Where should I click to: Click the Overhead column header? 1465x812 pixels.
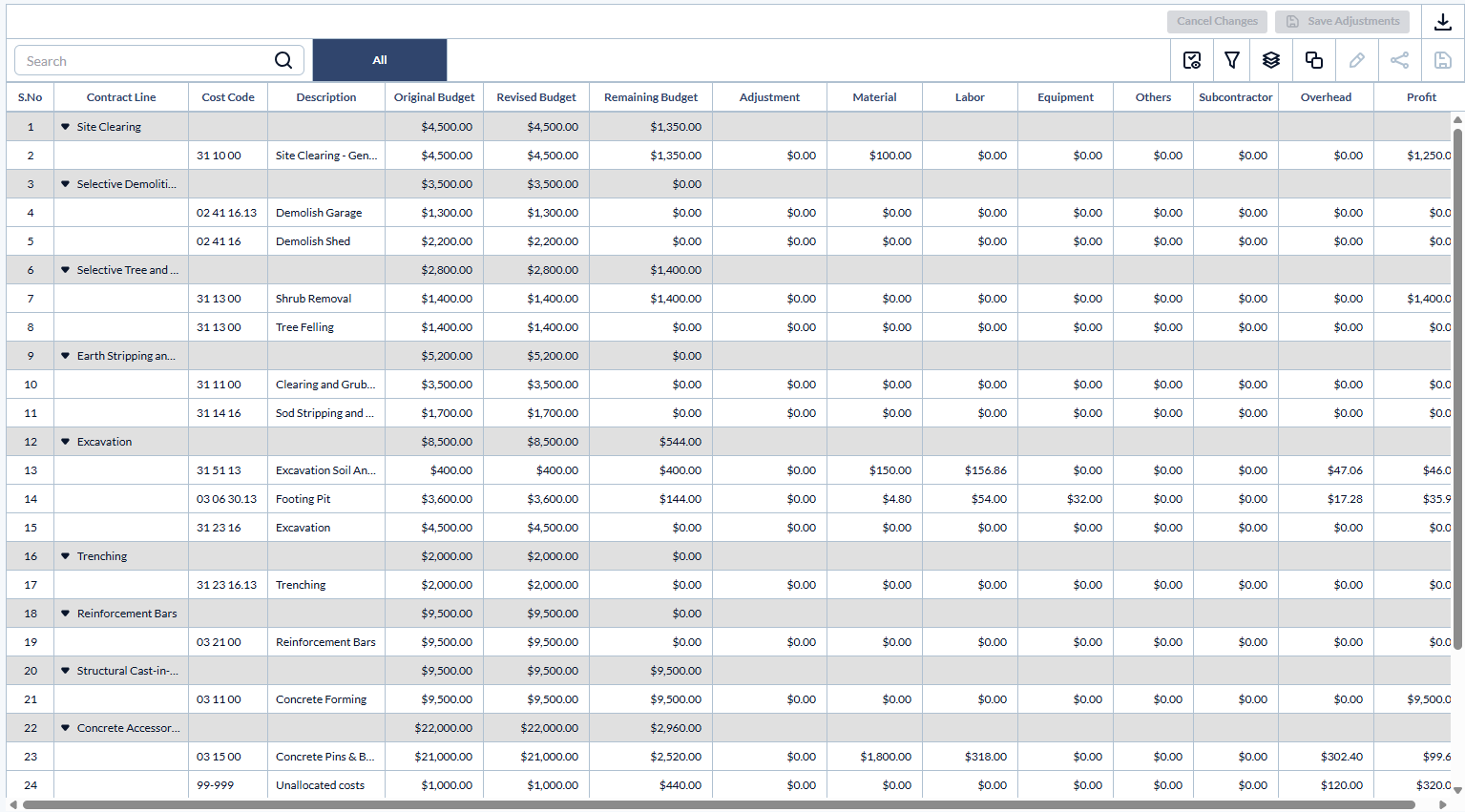1326,97
